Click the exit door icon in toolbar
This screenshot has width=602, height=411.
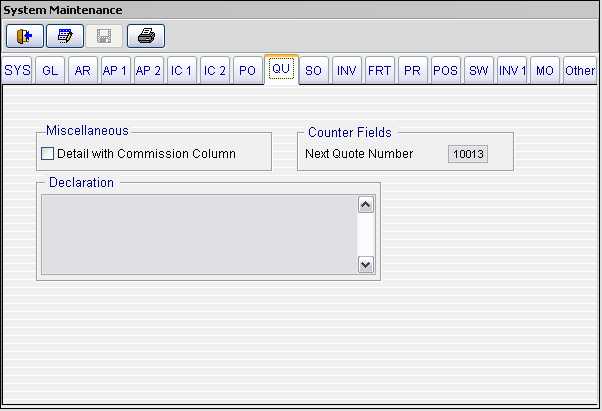click(x=25, y=36)
